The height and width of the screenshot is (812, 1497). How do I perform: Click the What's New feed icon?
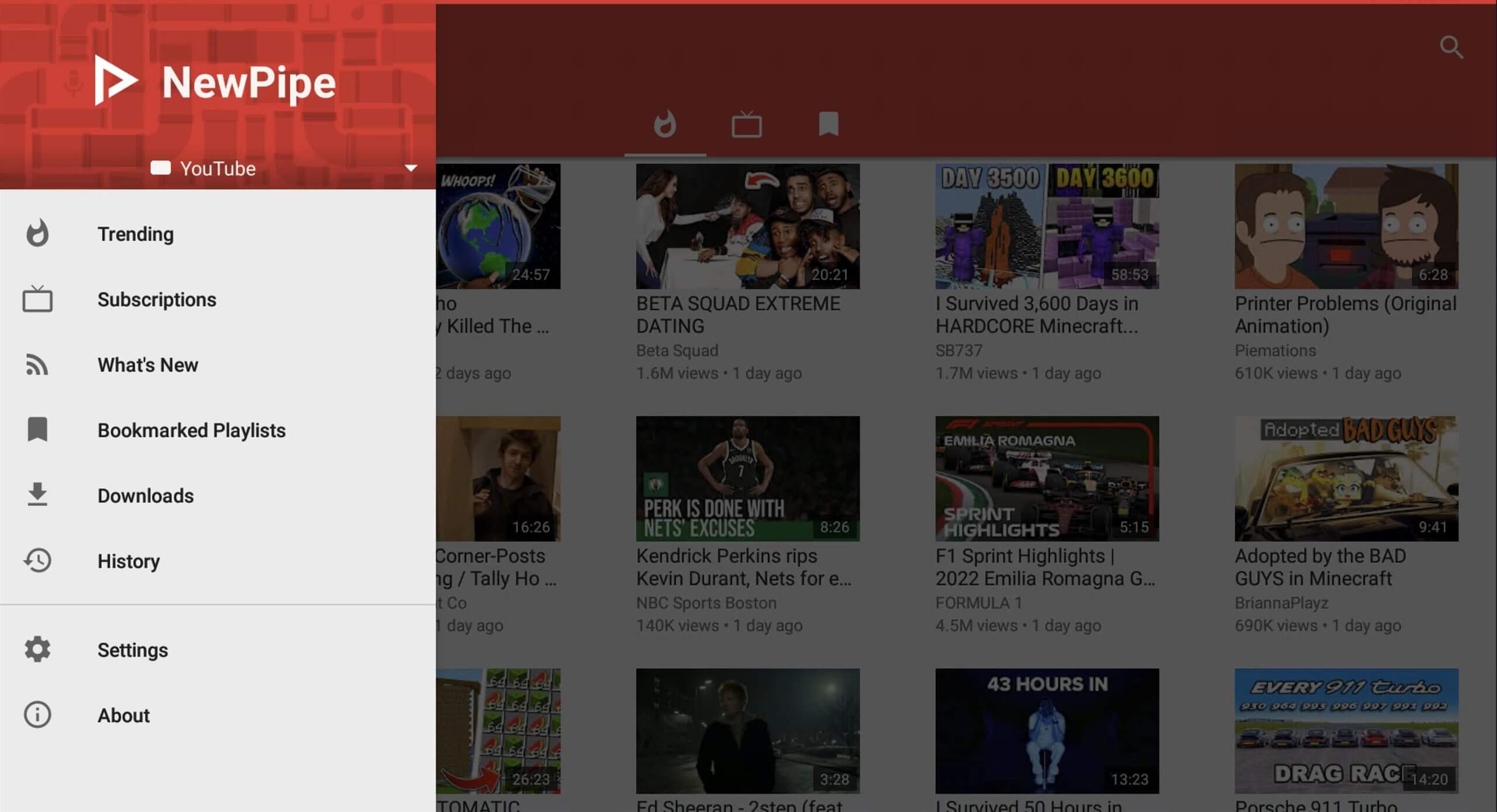click(x=37, y=365)
